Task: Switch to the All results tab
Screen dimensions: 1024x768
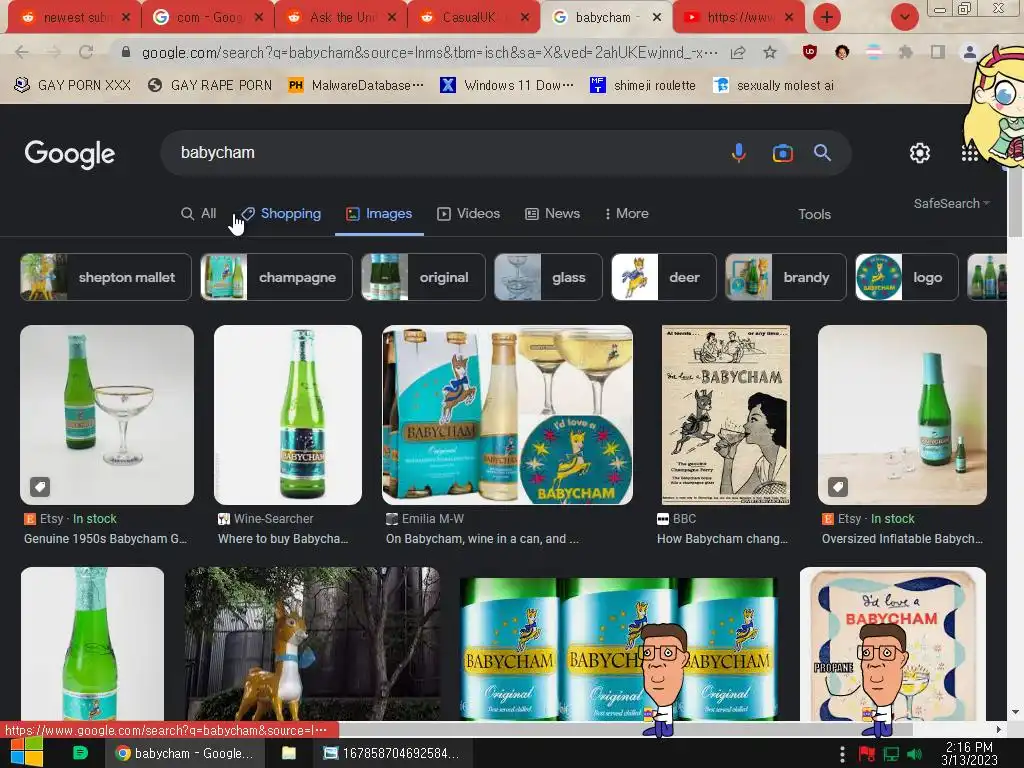Action: 199,214
